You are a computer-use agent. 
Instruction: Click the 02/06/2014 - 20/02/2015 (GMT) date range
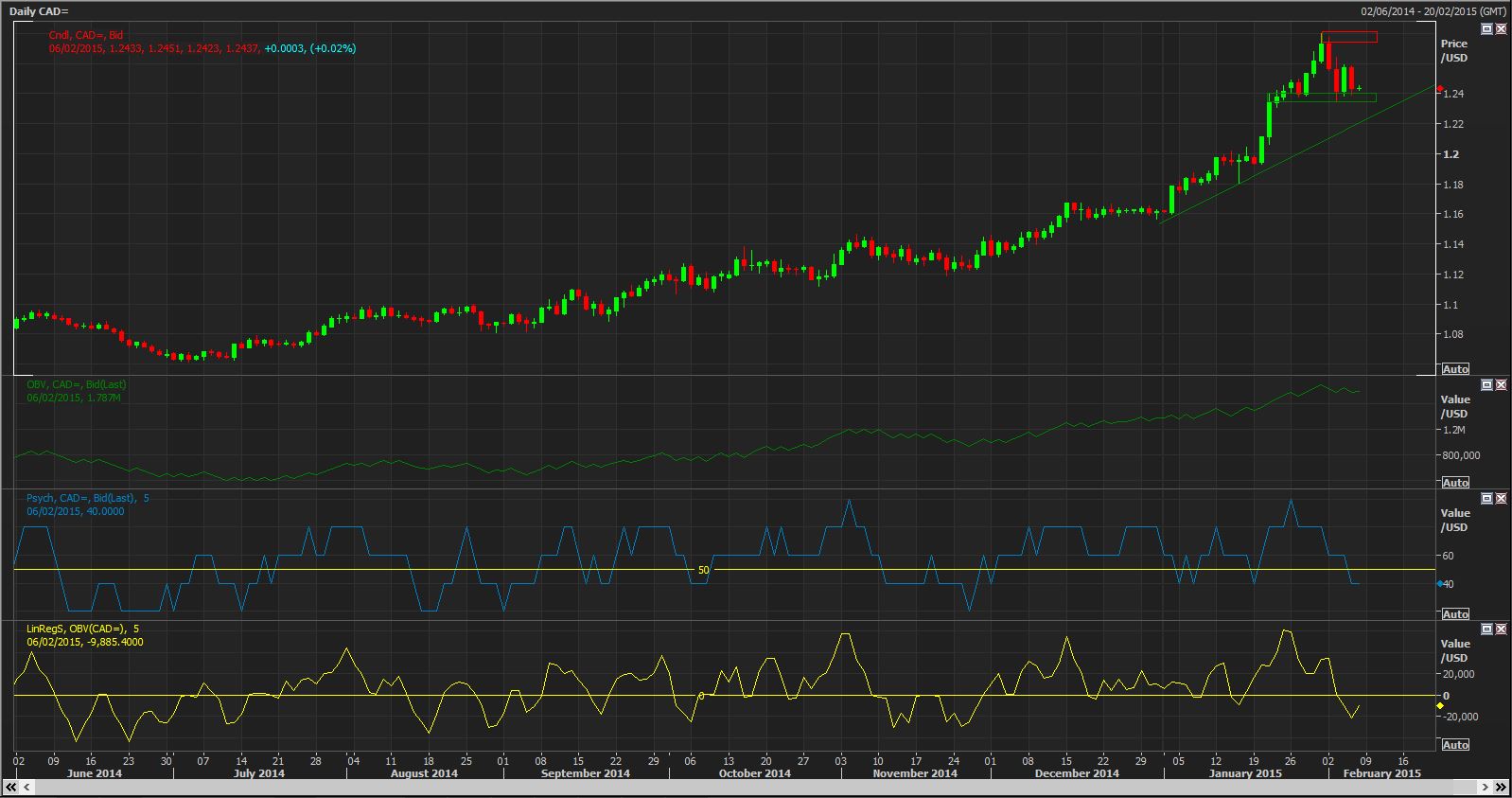point(1433,11)
